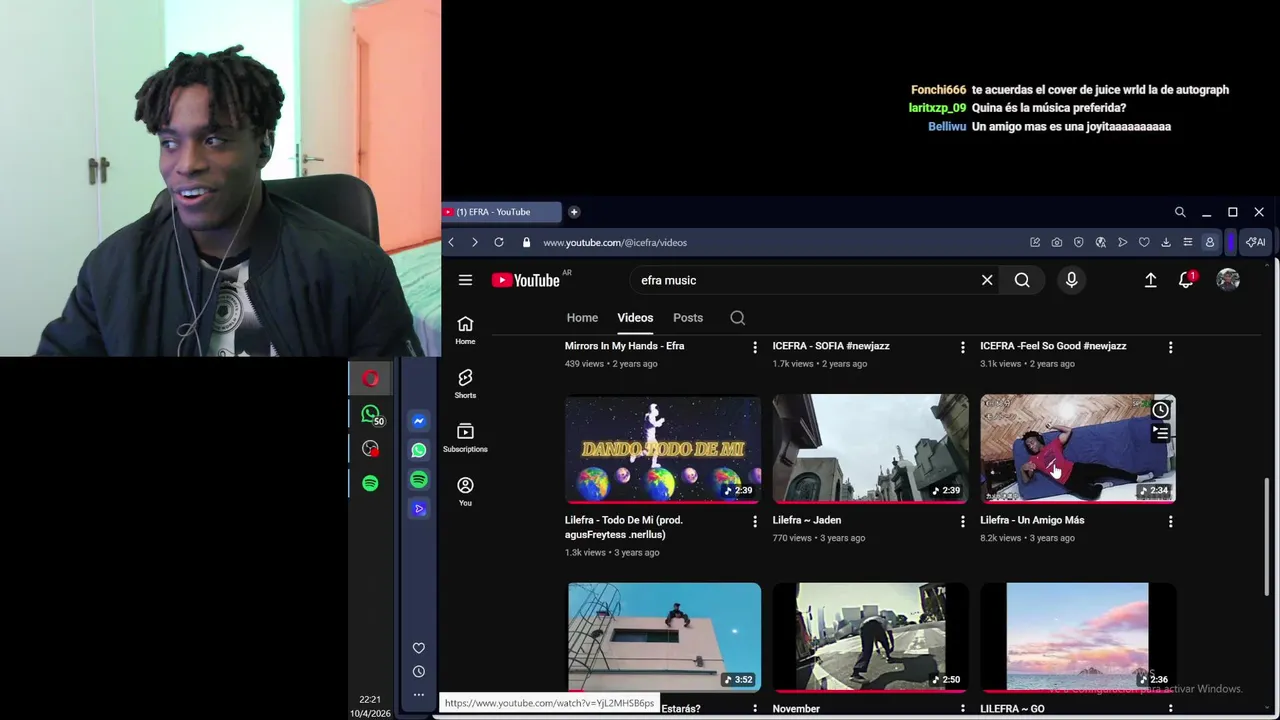Open the ad blocker shield icon
Screen dimensions: 1280x720
1079,242
